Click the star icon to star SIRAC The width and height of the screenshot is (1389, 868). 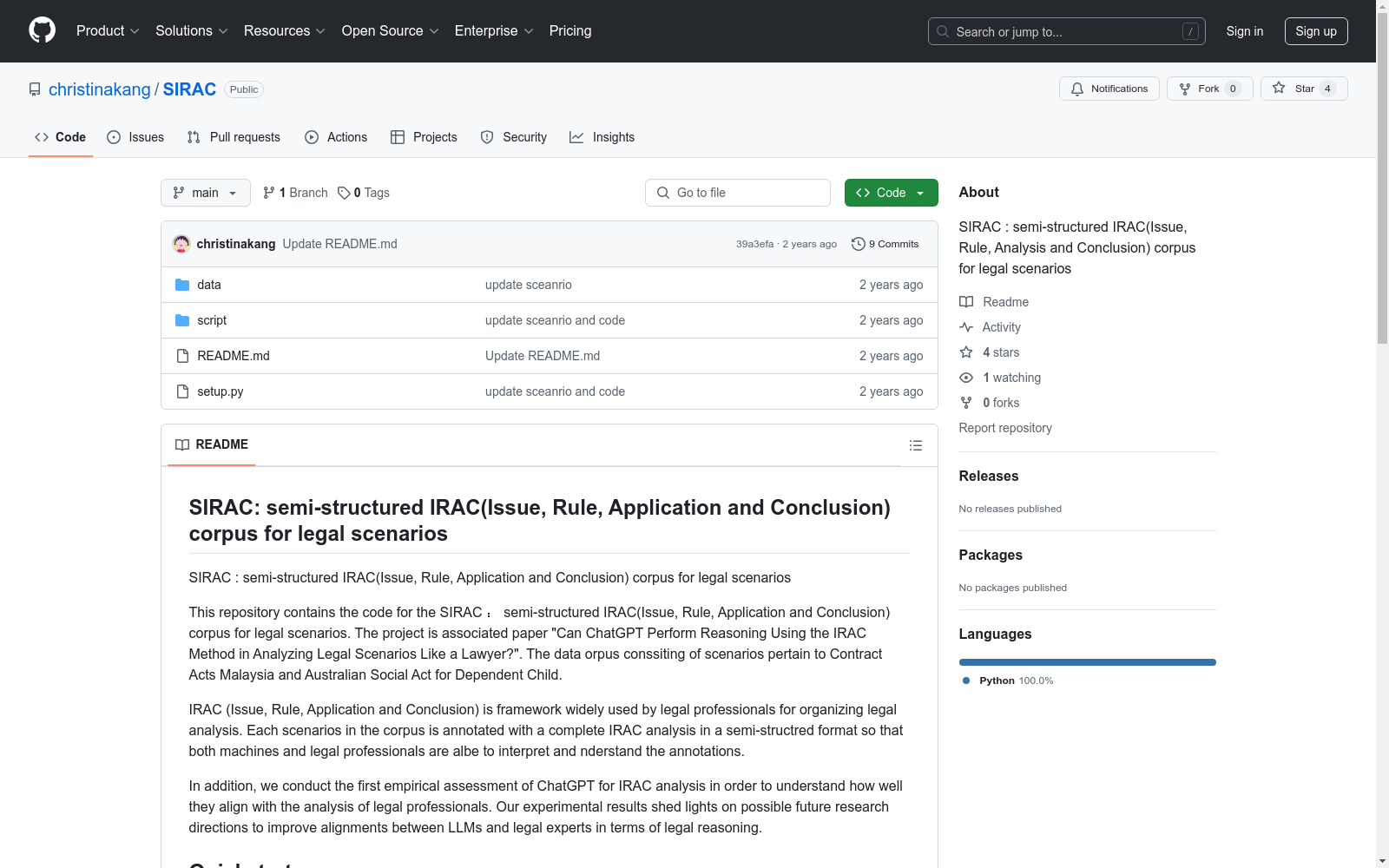(x=1279, y=88)
